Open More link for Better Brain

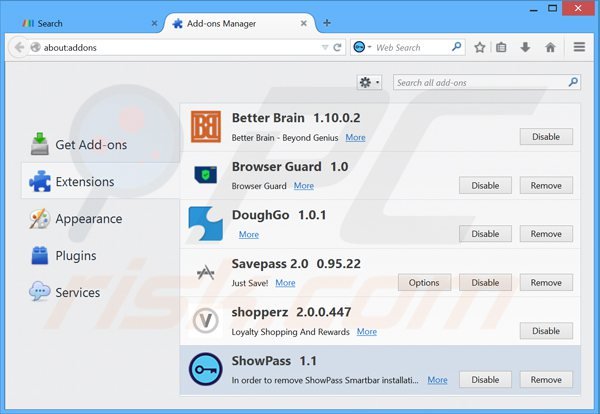[x=355, y=137]
